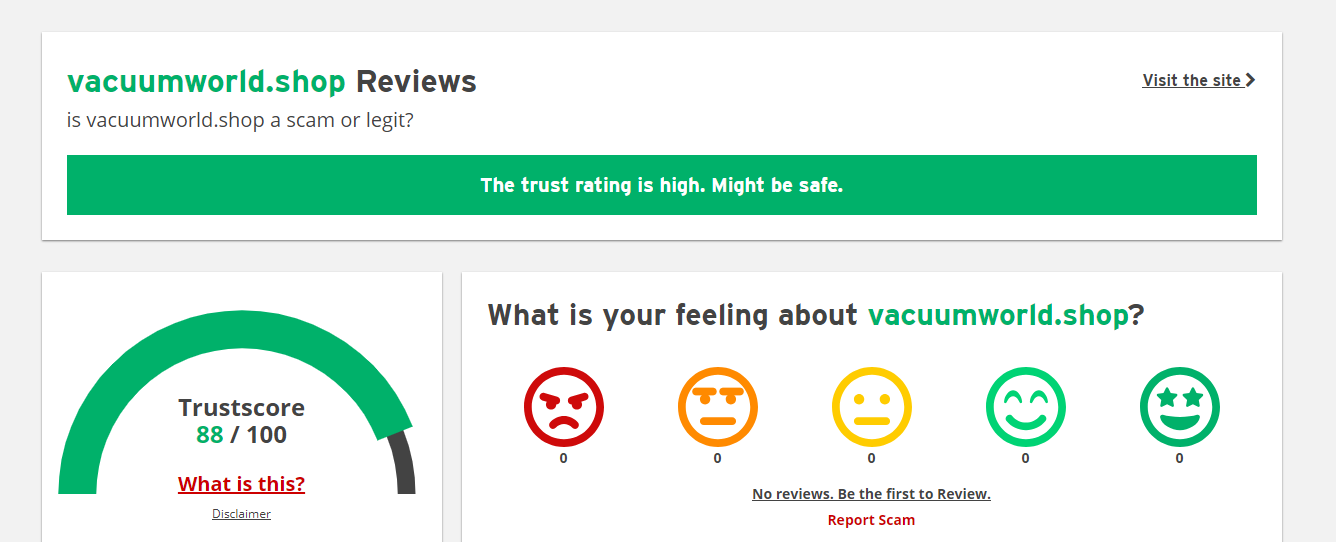1336x542 pixels.
Task: Choose the yellow neutral face rating
Action: [872, 407]
